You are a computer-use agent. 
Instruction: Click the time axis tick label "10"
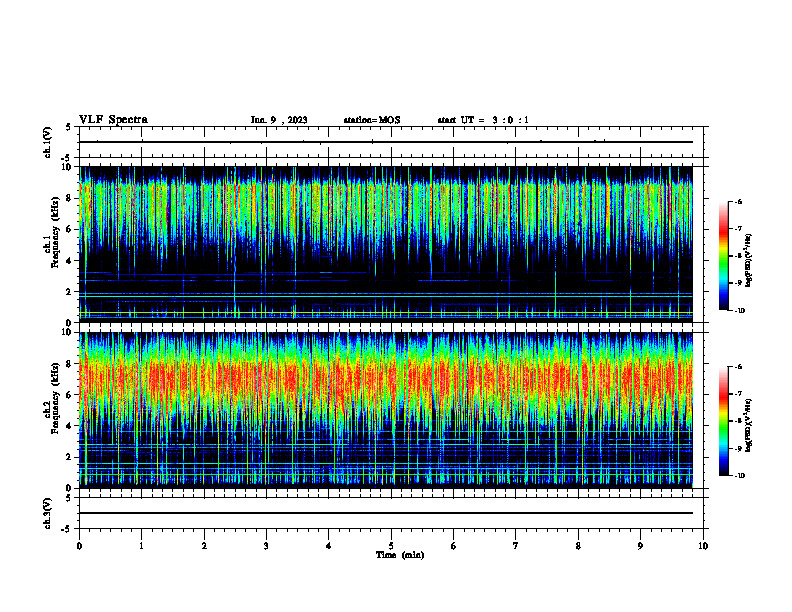(703, 546)
